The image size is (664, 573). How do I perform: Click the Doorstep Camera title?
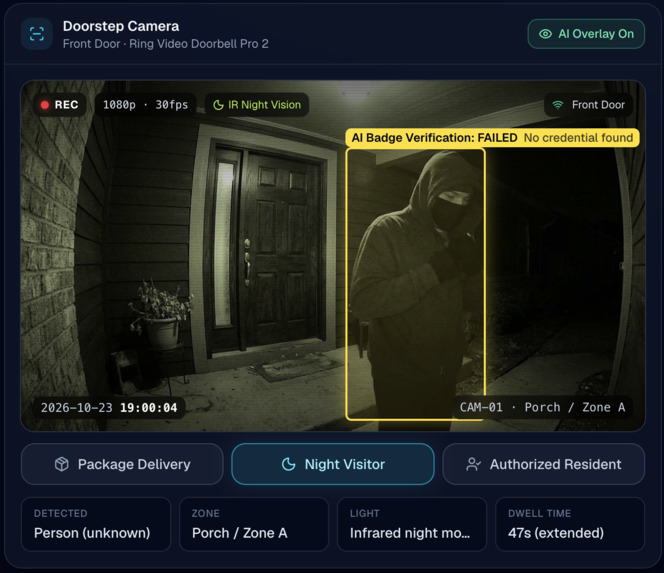click(x=121, y=26)
